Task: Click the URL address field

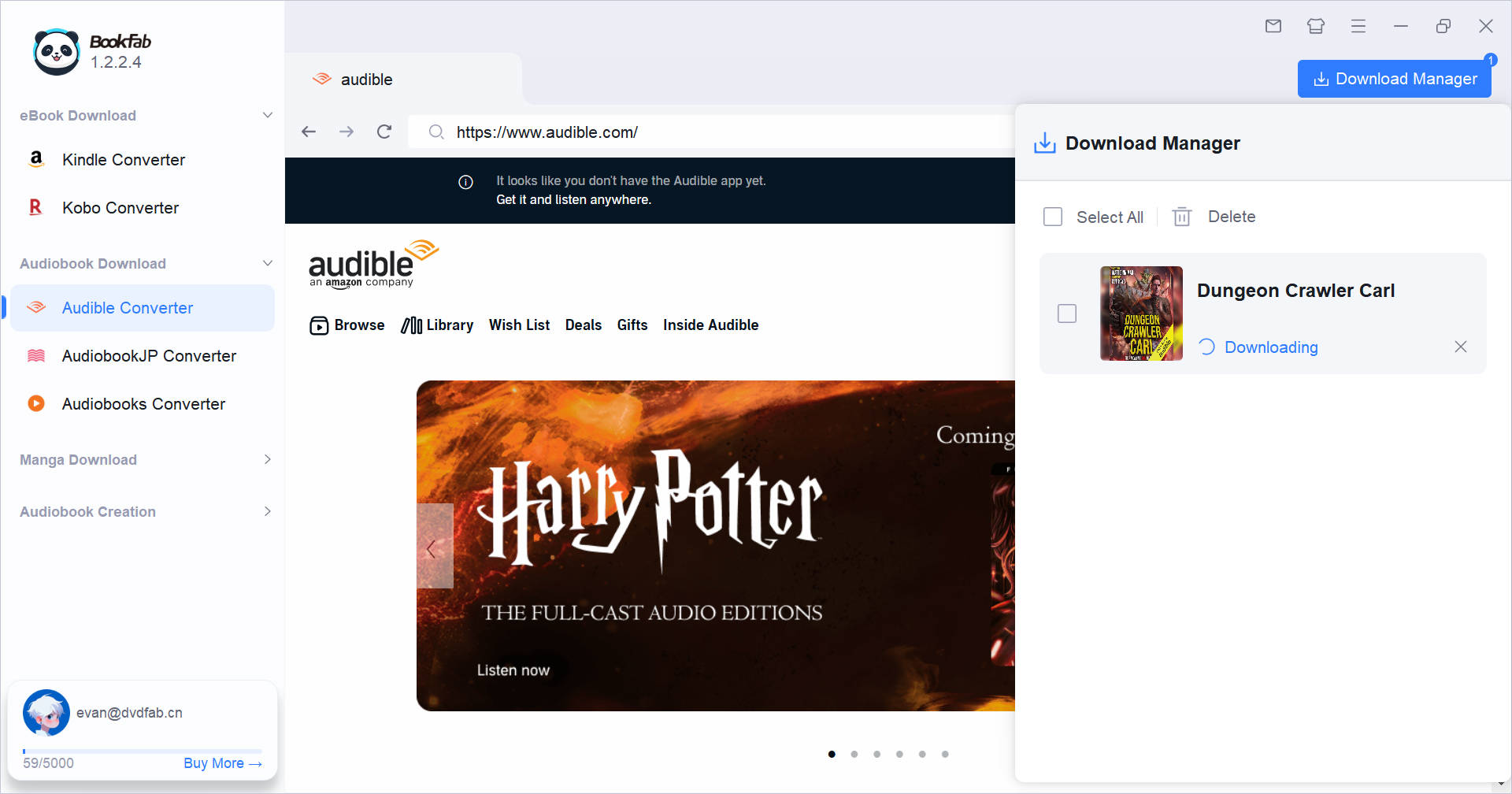Action: tap(709, 132)
